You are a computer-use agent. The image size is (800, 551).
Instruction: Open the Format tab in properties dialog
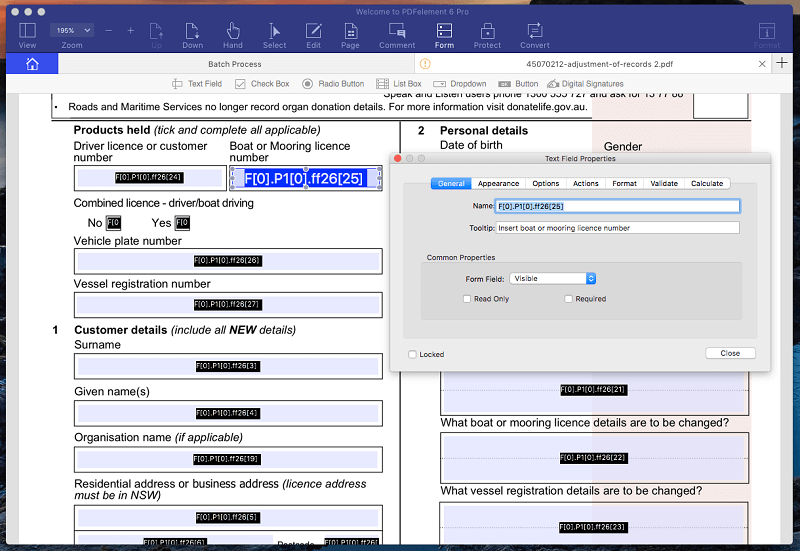tap(624, 184)
